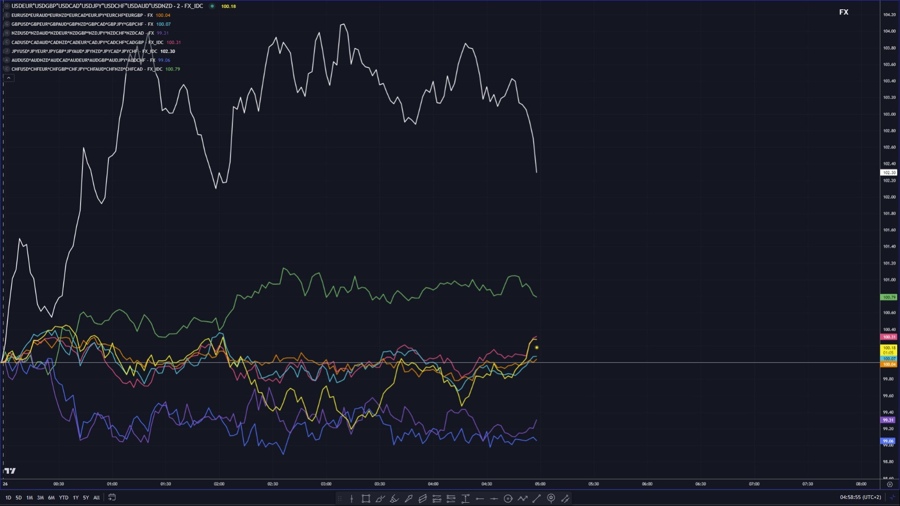Open the timezone menu showing UTC+2
The width and height of the screenshot is (900, 506).
tap(860, 497)
